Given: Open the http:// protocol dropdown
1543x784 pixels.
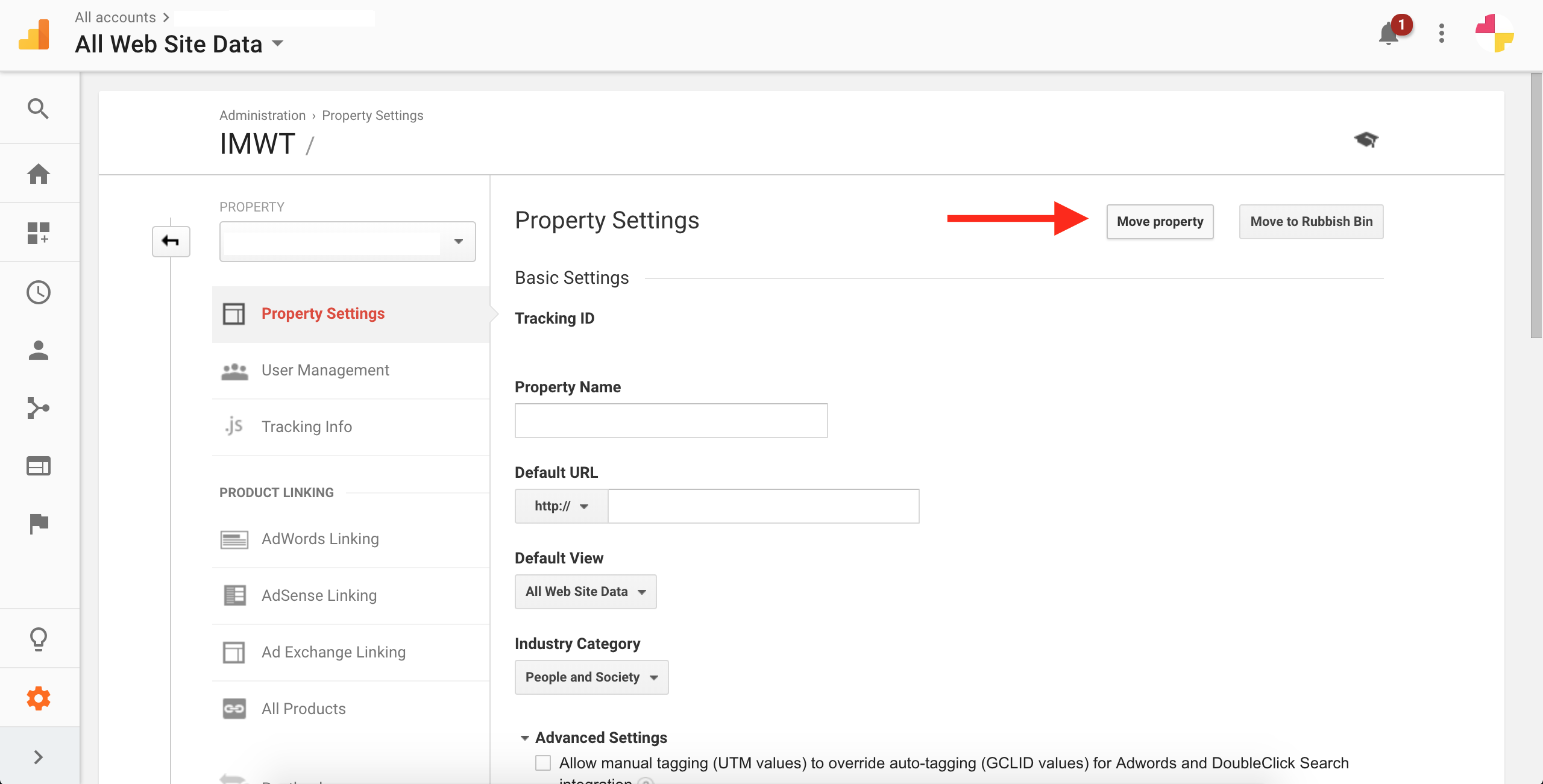Looking at the screenshot, I should 561,506.
